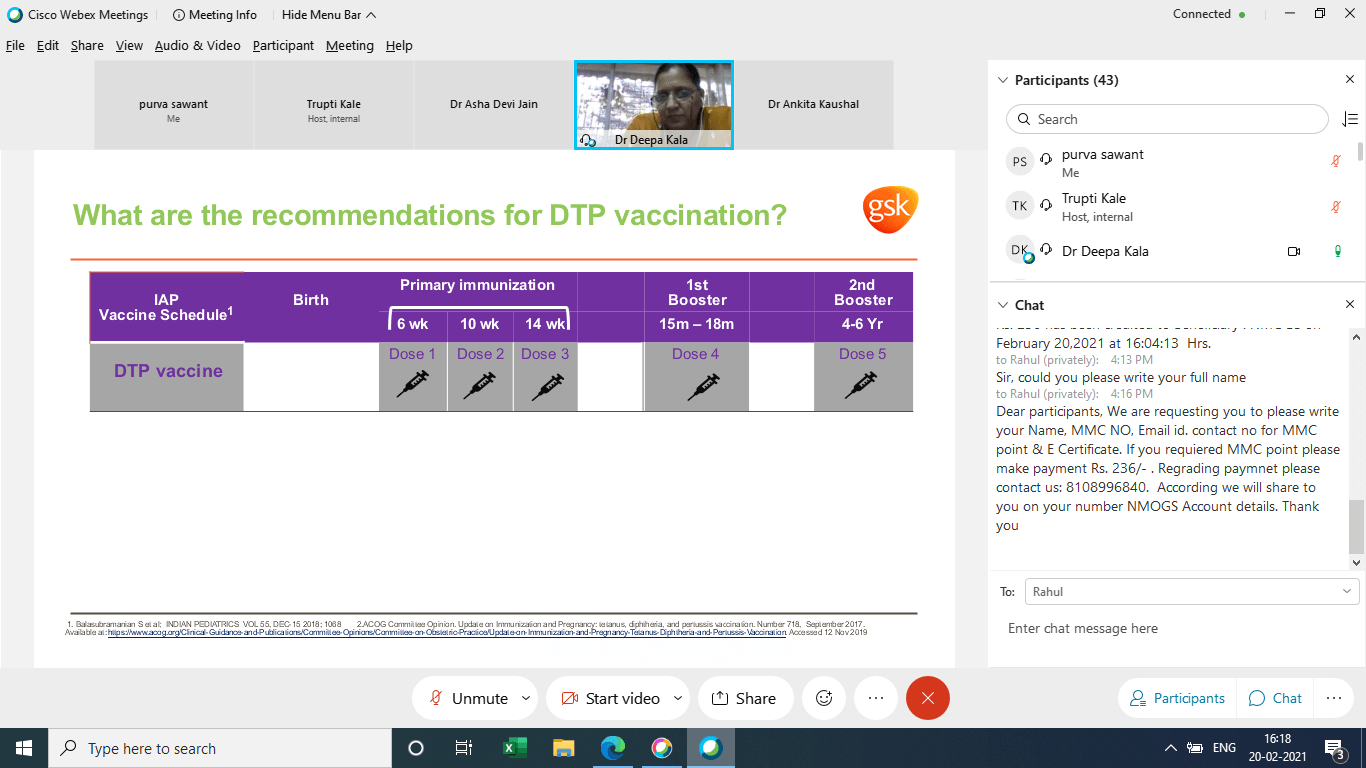Open the Participant menu
This screenshot has height=768, width=1366.
(283, 46)
